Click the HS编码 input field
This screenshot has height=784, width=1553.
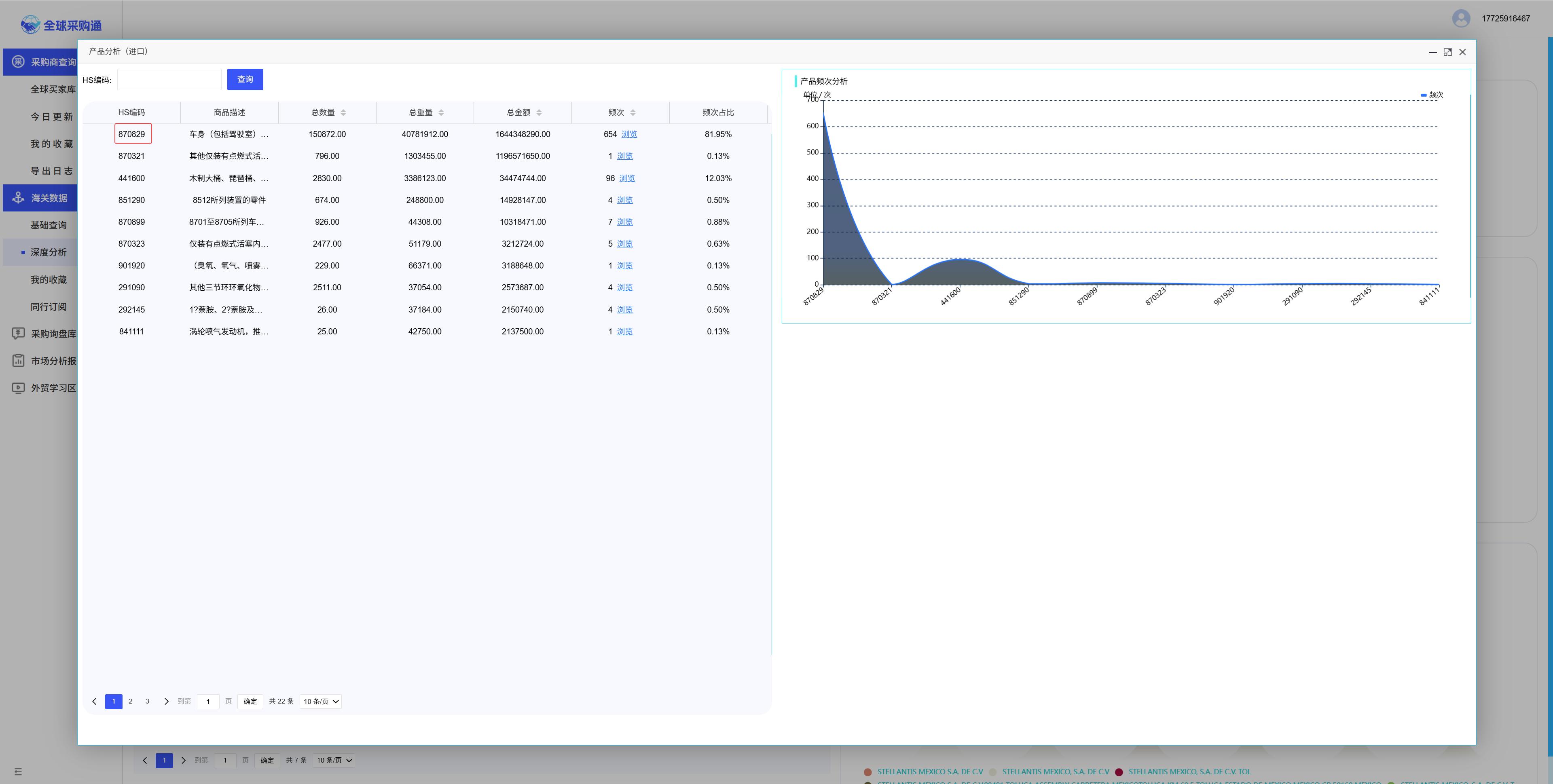coord(169,80)
